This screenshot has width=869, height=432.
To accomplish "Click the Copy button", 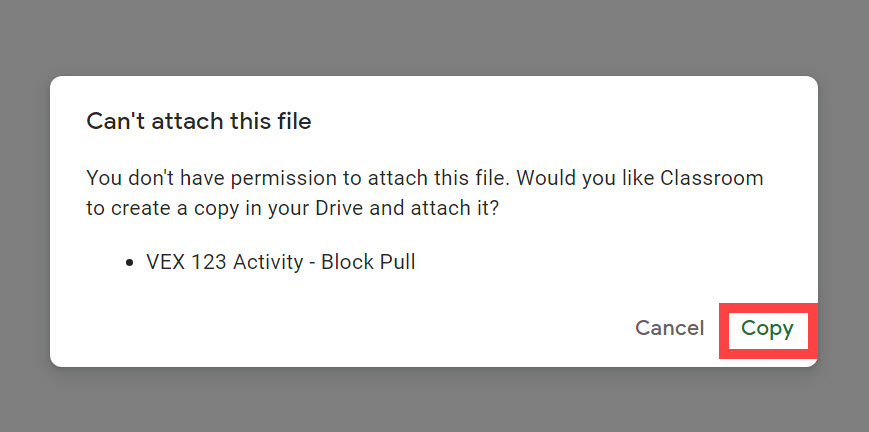I will coord(767,329).
